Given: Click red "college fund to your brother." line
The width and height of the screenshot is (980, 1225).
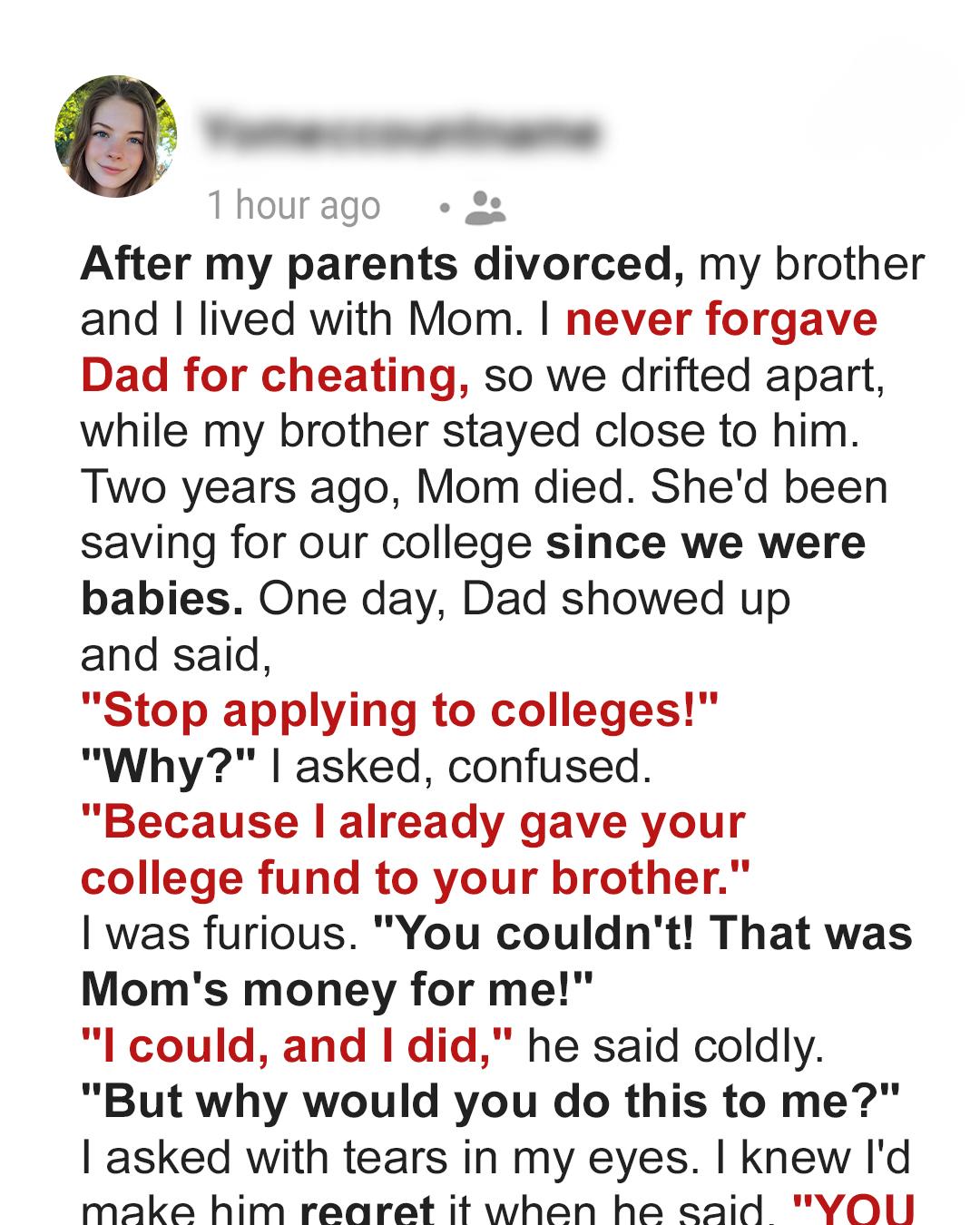Looking at the screenshot, I should tap(416, 878).
